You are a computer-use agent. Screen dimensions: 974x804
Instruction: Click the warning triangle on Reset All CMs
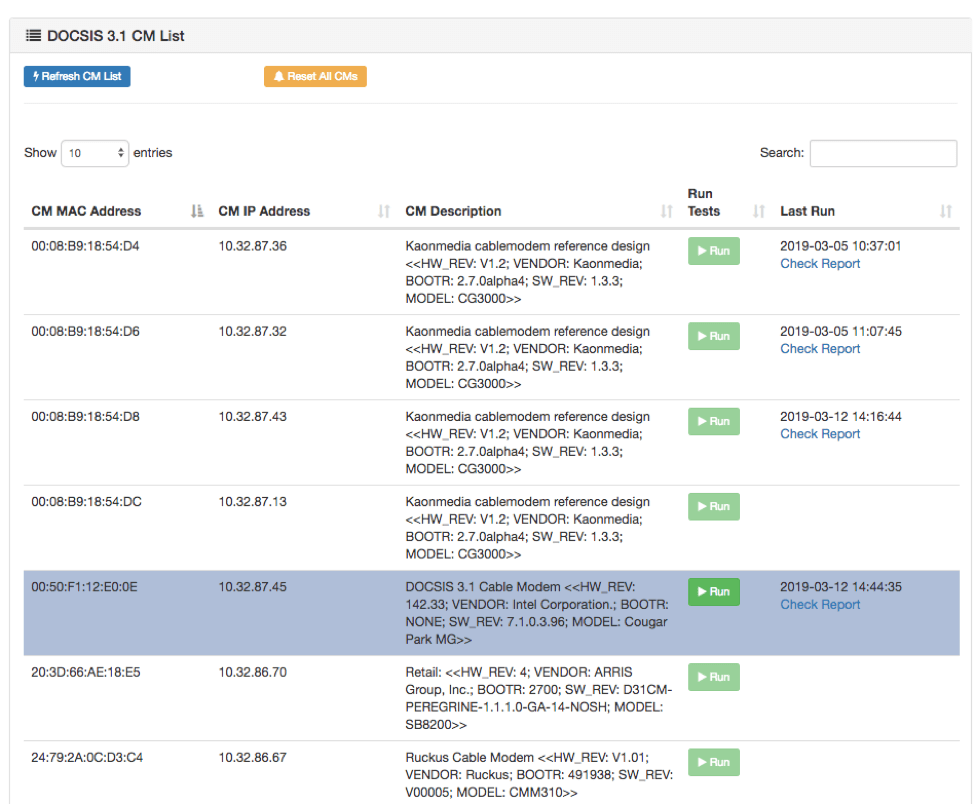pos(279,75)
